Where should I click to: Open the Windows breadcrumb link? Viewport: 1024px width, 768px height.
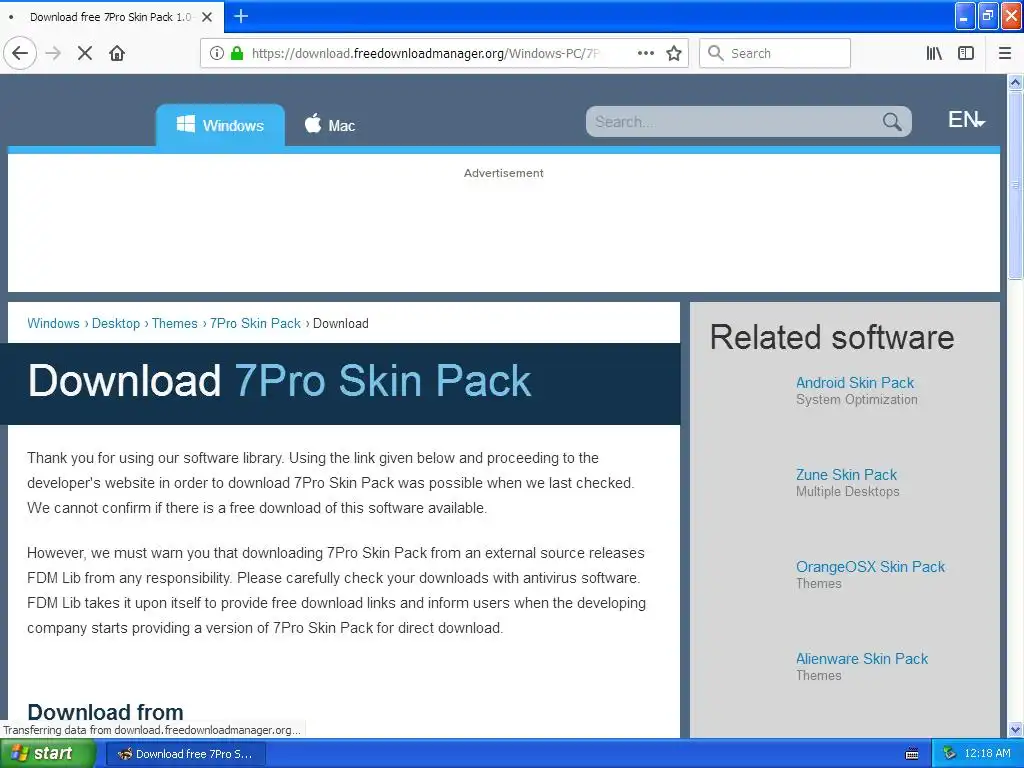point(54,323)
